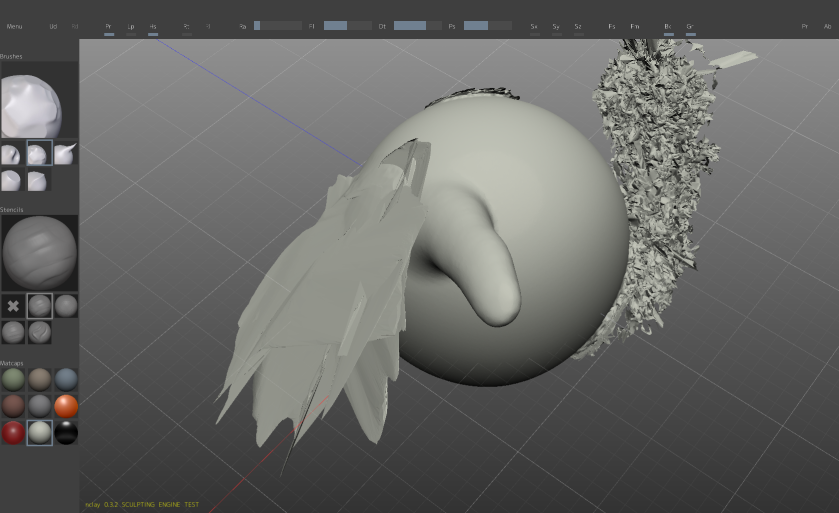Choose the blue-gray matcap sphere
839x513 pixels.
[66, 380]
